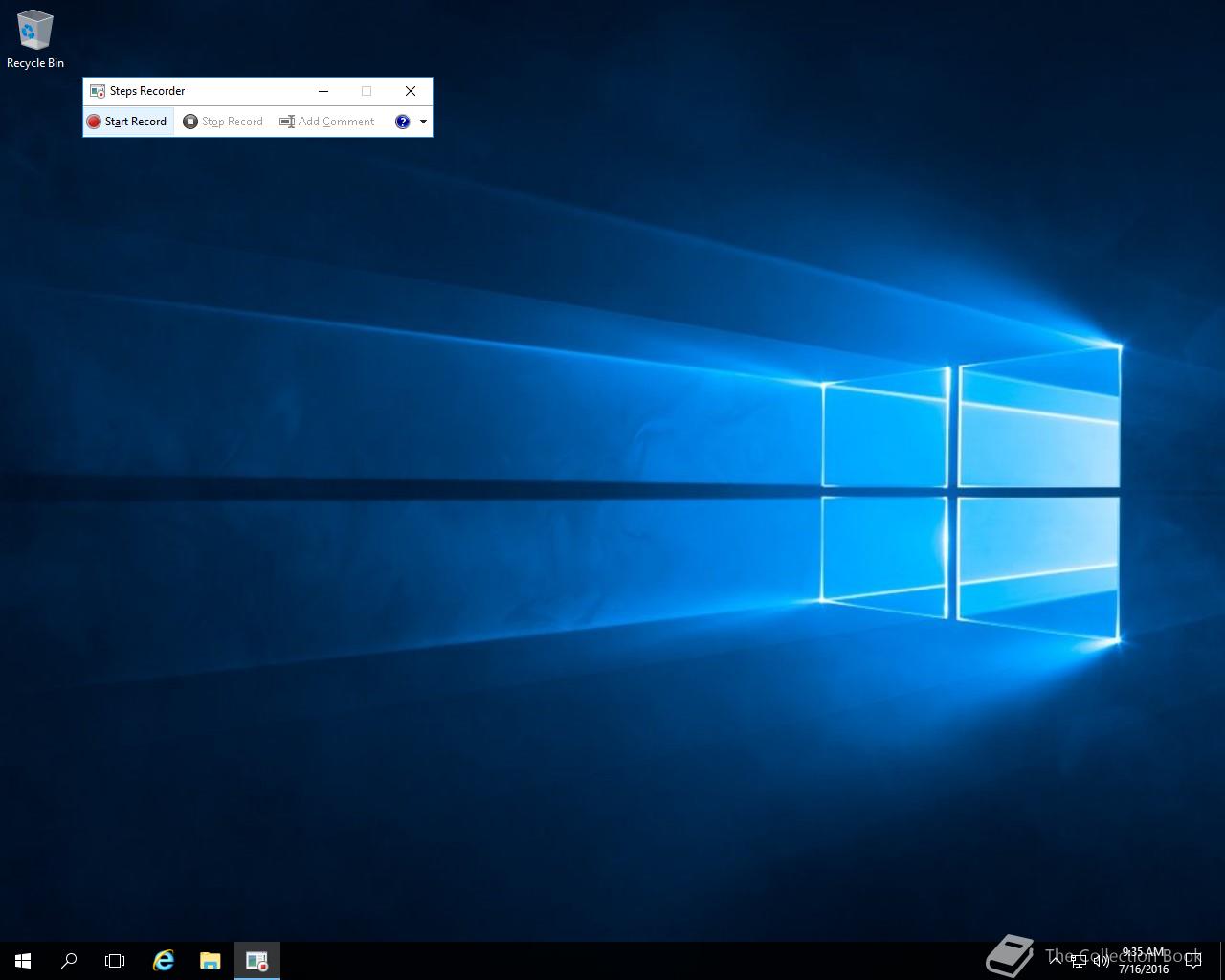Open the network tray icon
This screenshot has height=980, width=1225.
point(1079,961)
